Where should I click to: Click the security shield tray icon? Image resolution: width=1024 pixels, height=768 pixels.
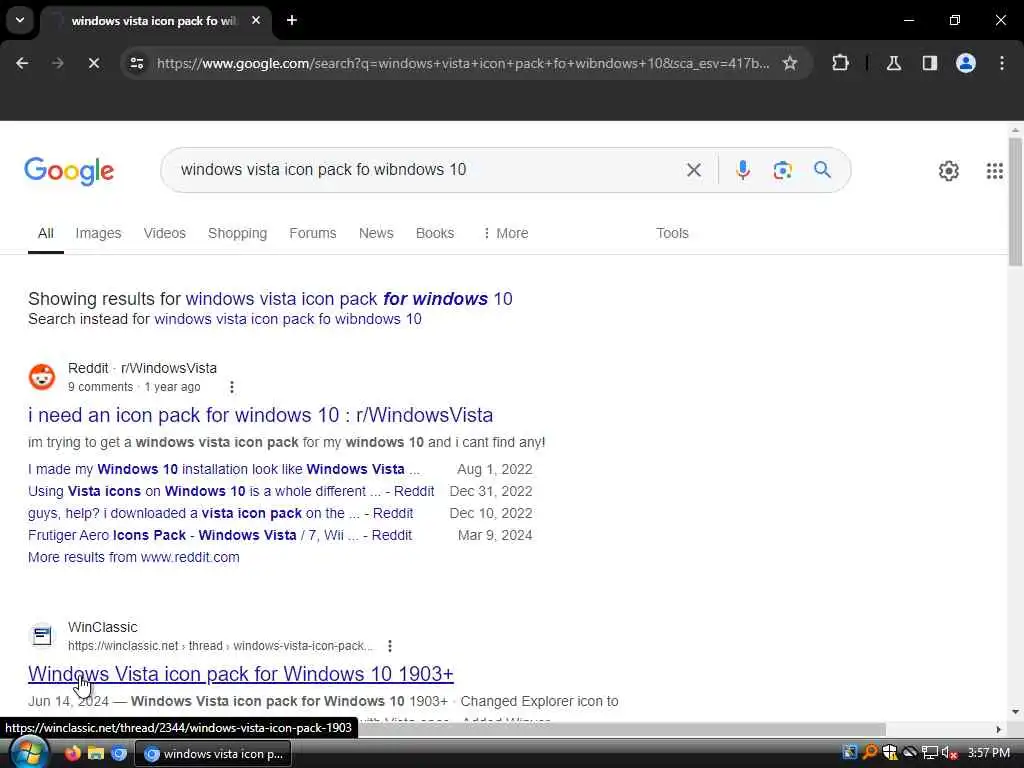tap(889, 753)
